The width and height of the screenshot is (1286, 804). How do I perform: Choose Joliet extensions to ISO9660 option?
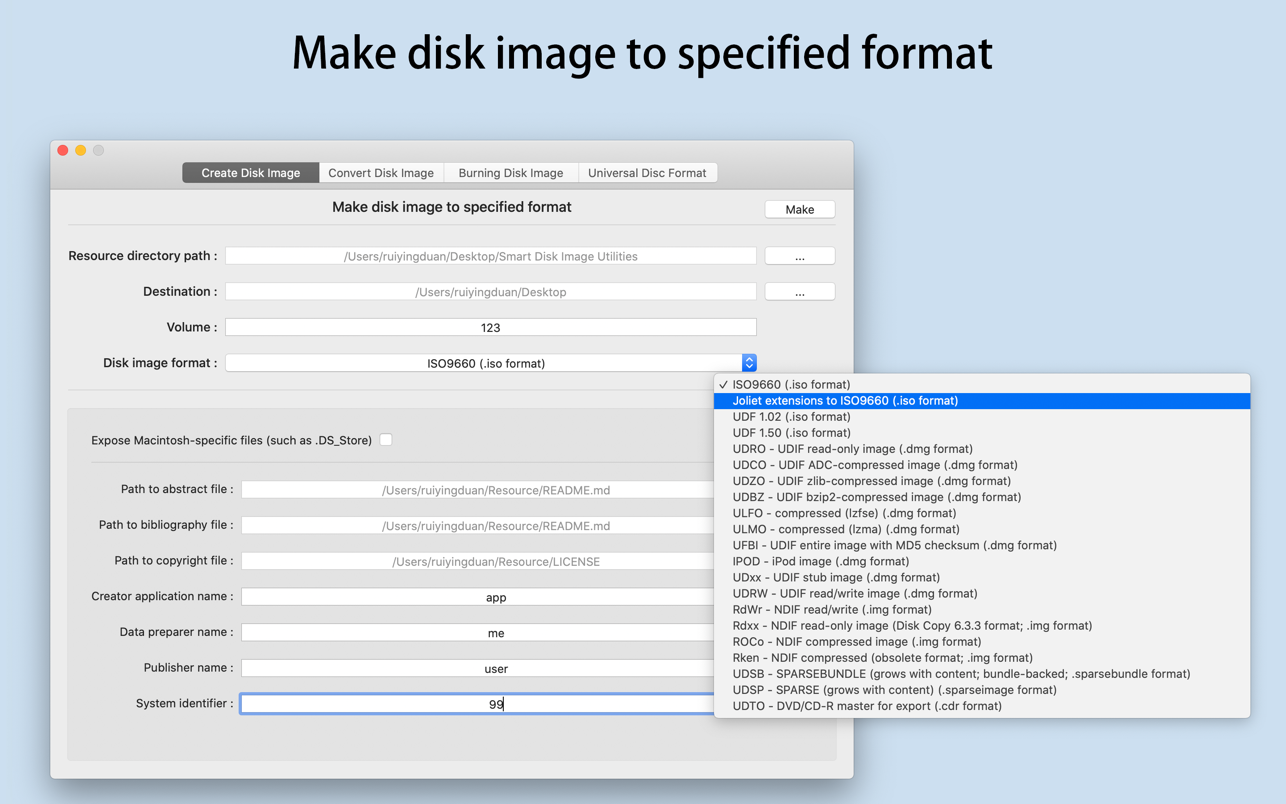[845, 401]
